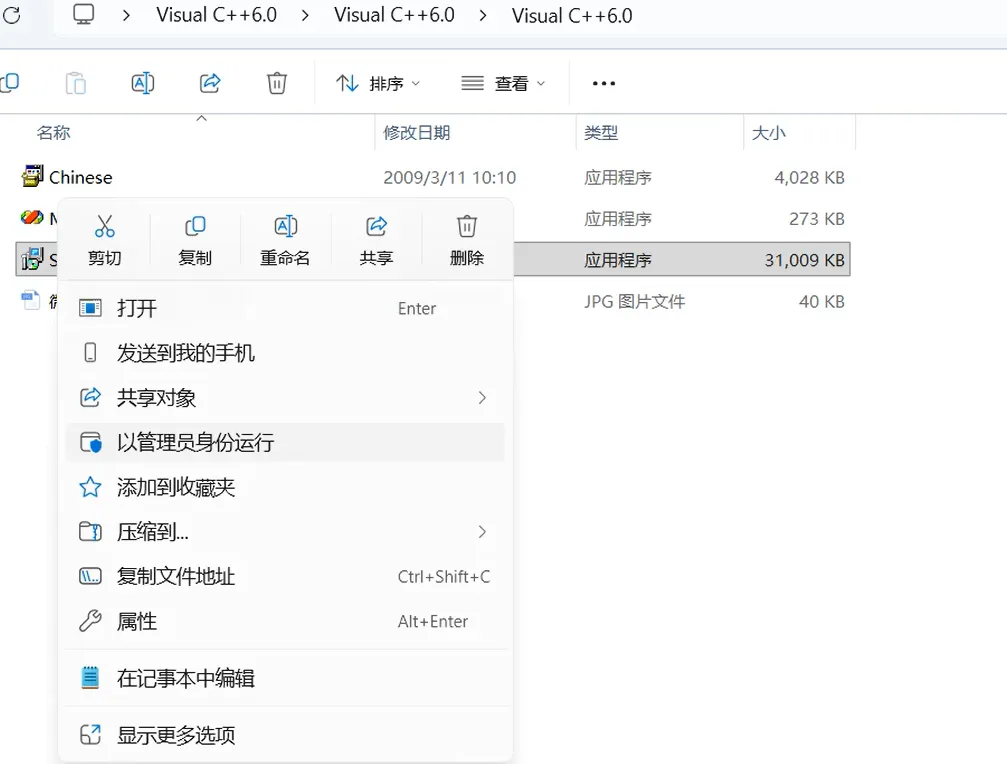Open the three-dot more options menu
1007x764 pixels.
pos(604,83)
